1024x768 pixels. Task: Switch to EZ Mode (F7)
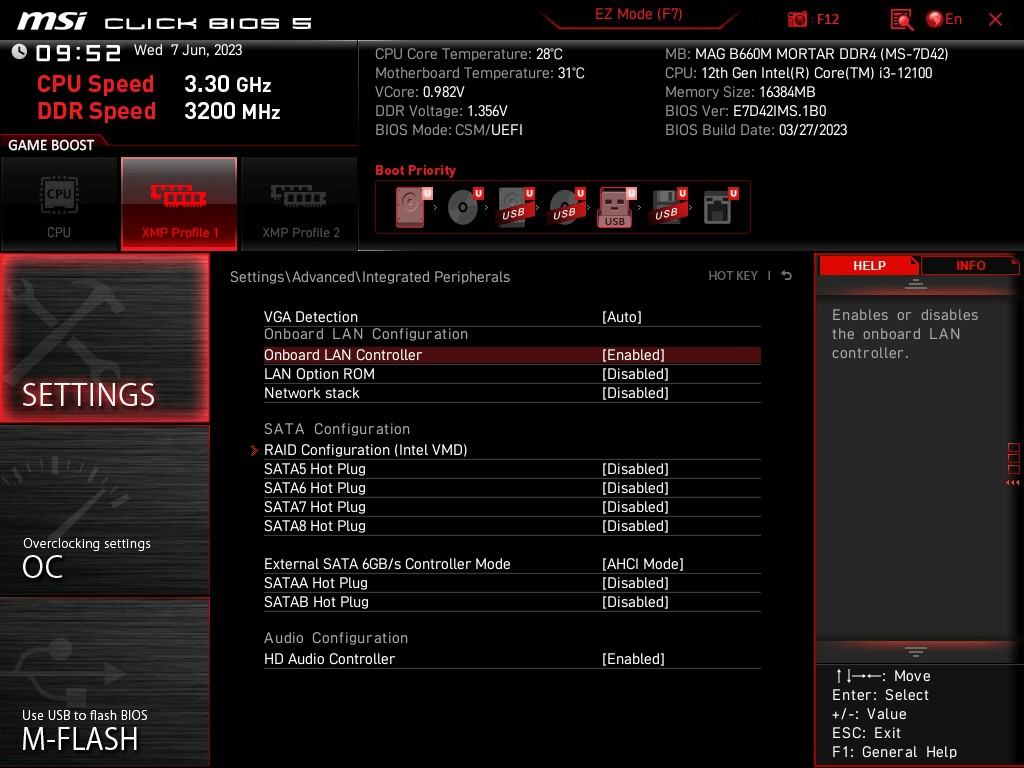pyautogui.click(x=639, y=14)
